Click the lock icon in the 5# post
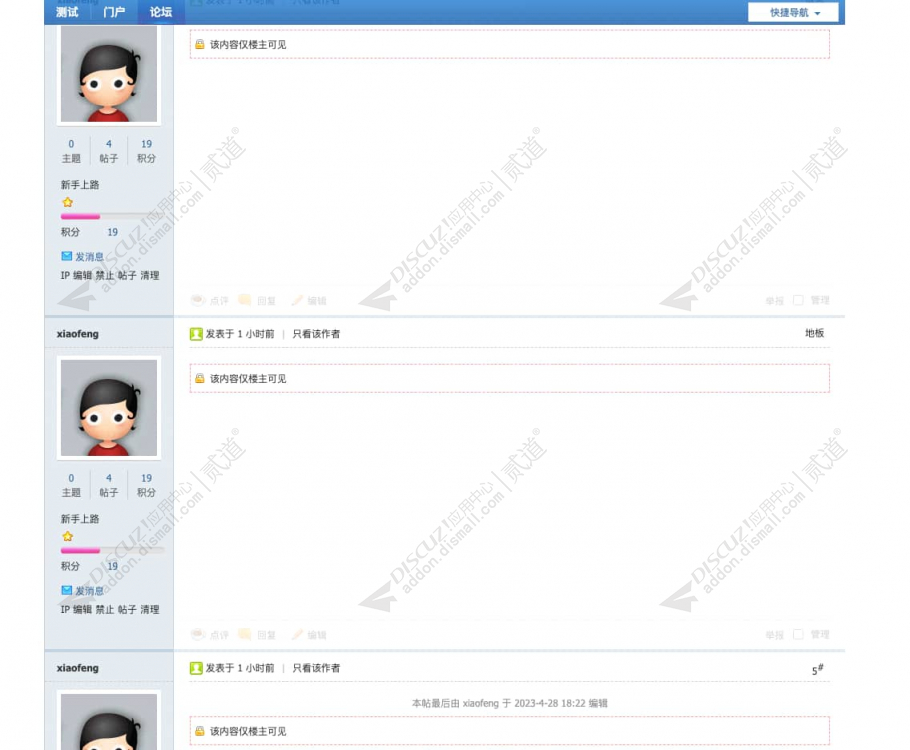 200,731
